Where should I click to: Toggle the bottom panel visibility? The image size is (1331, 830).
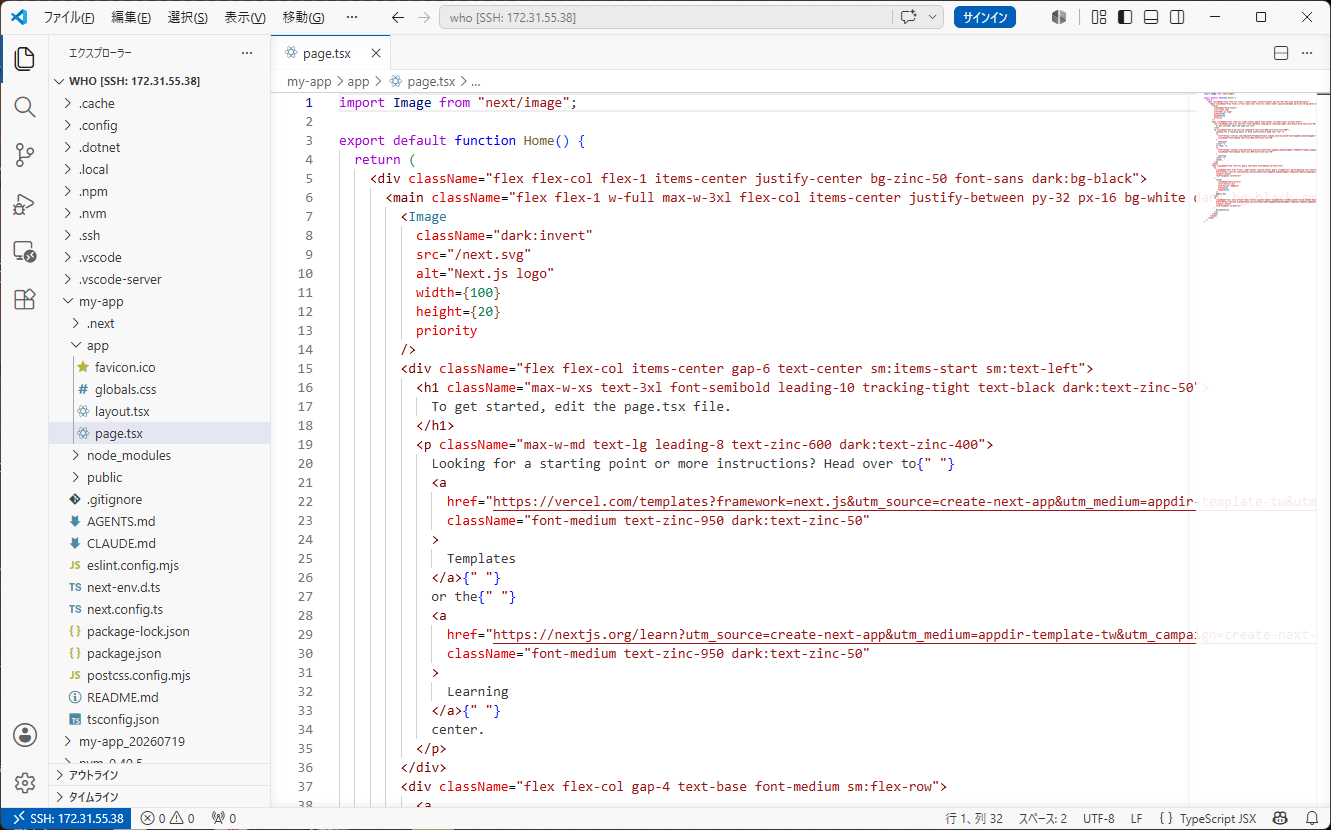coord(1151,17)
